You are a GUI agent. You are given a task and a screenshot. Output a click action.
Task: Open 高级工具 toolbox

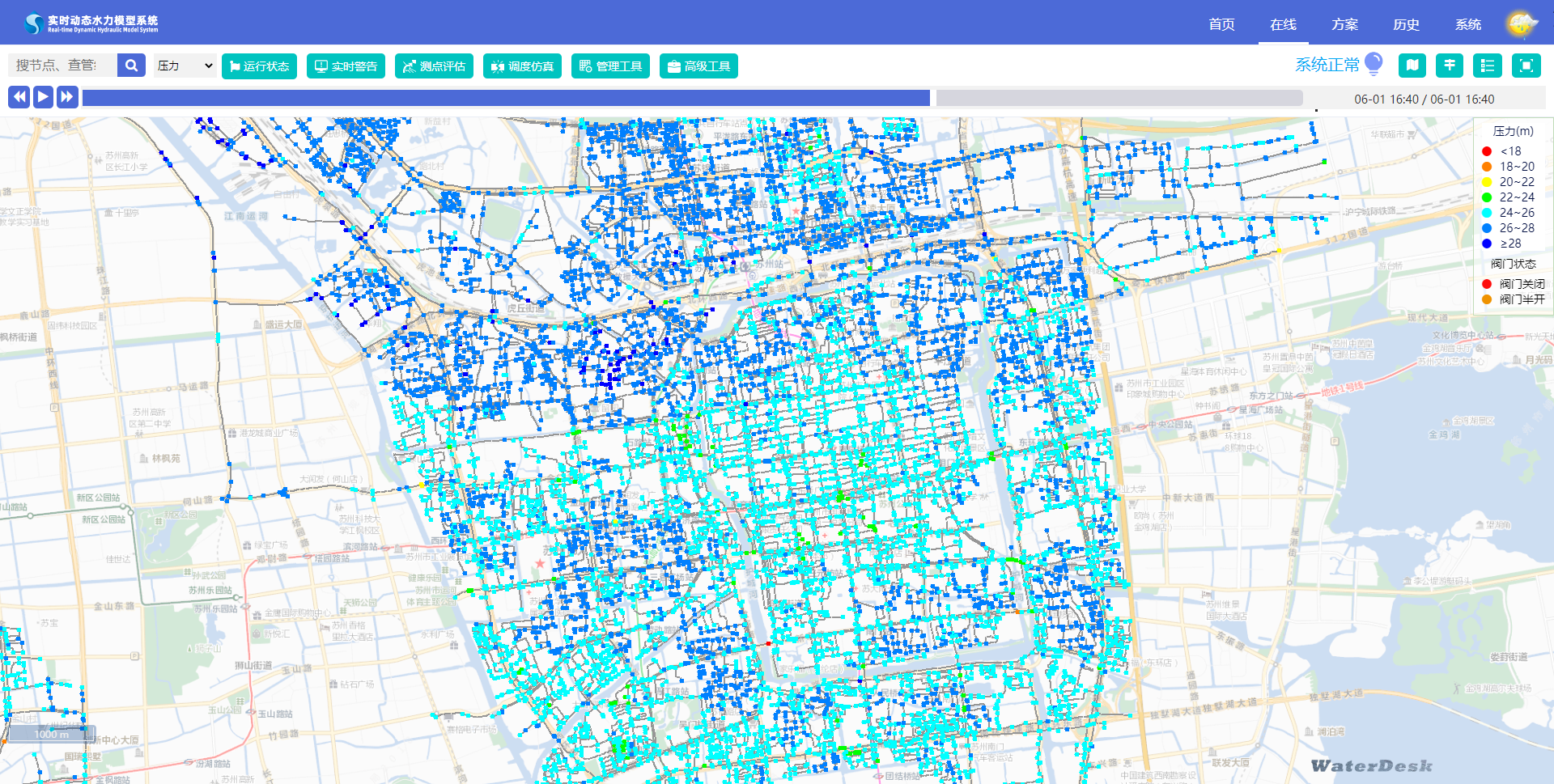click(698, 66)
